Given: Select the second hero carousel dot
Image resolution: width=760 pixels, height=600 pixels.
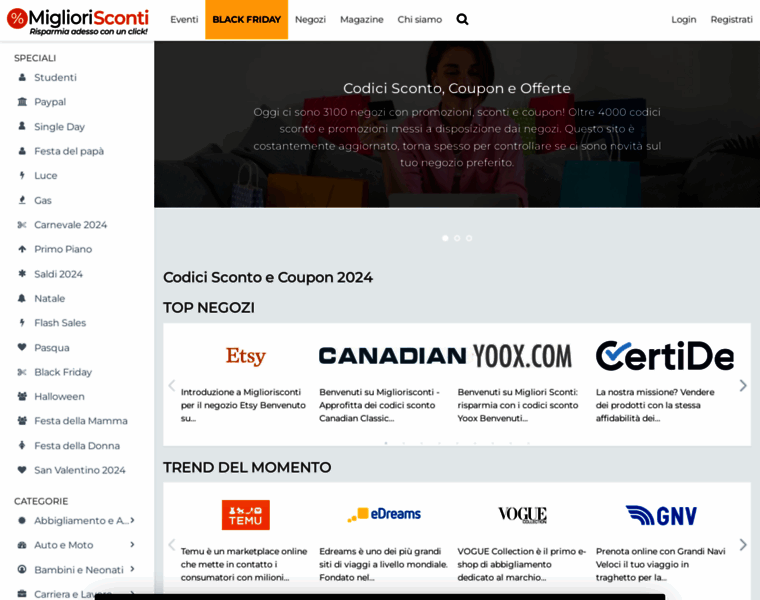Looking at the screenshot, I should [x=457, y=238].
